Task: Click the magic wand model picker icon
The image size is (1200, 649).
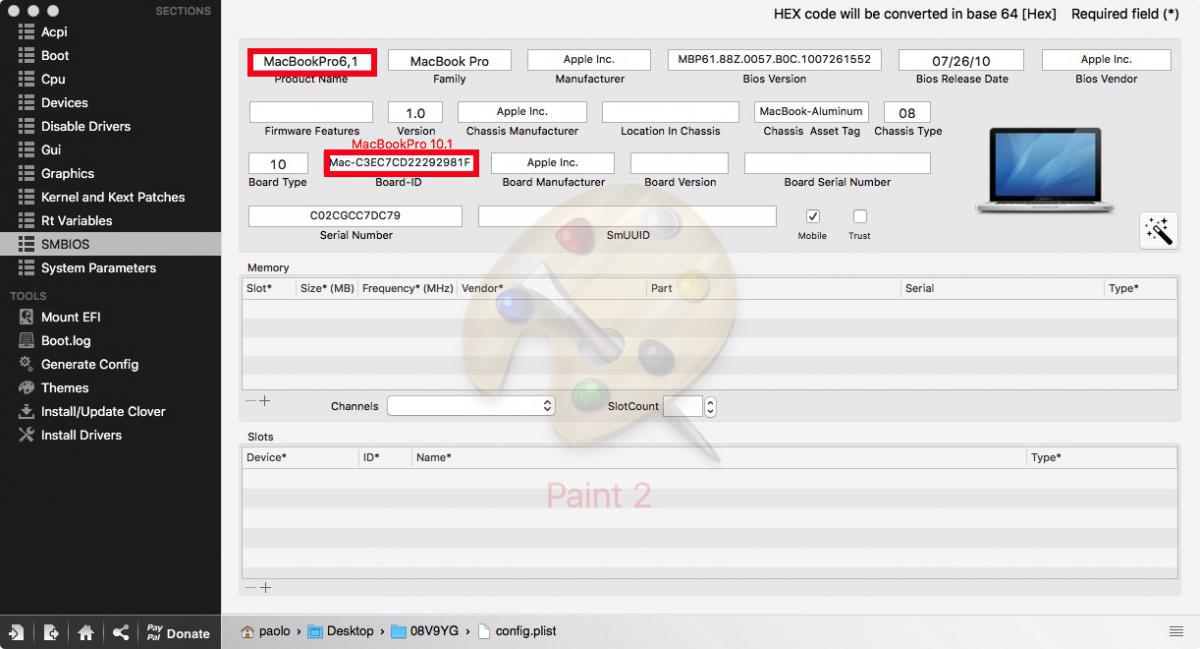Action: (x=1158, y=230)
